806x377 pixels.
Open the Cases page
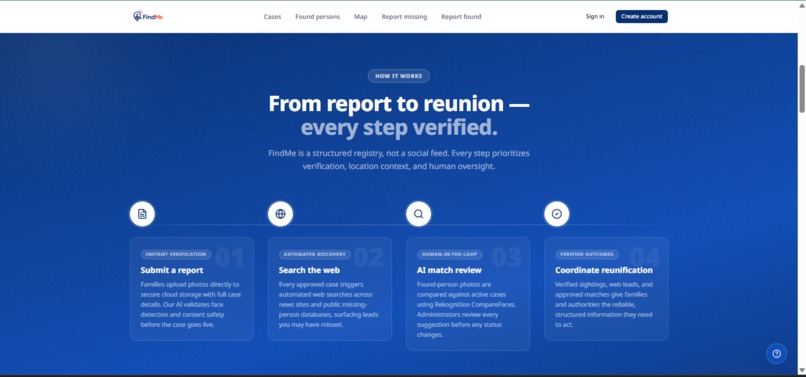[x=272, y=16]
